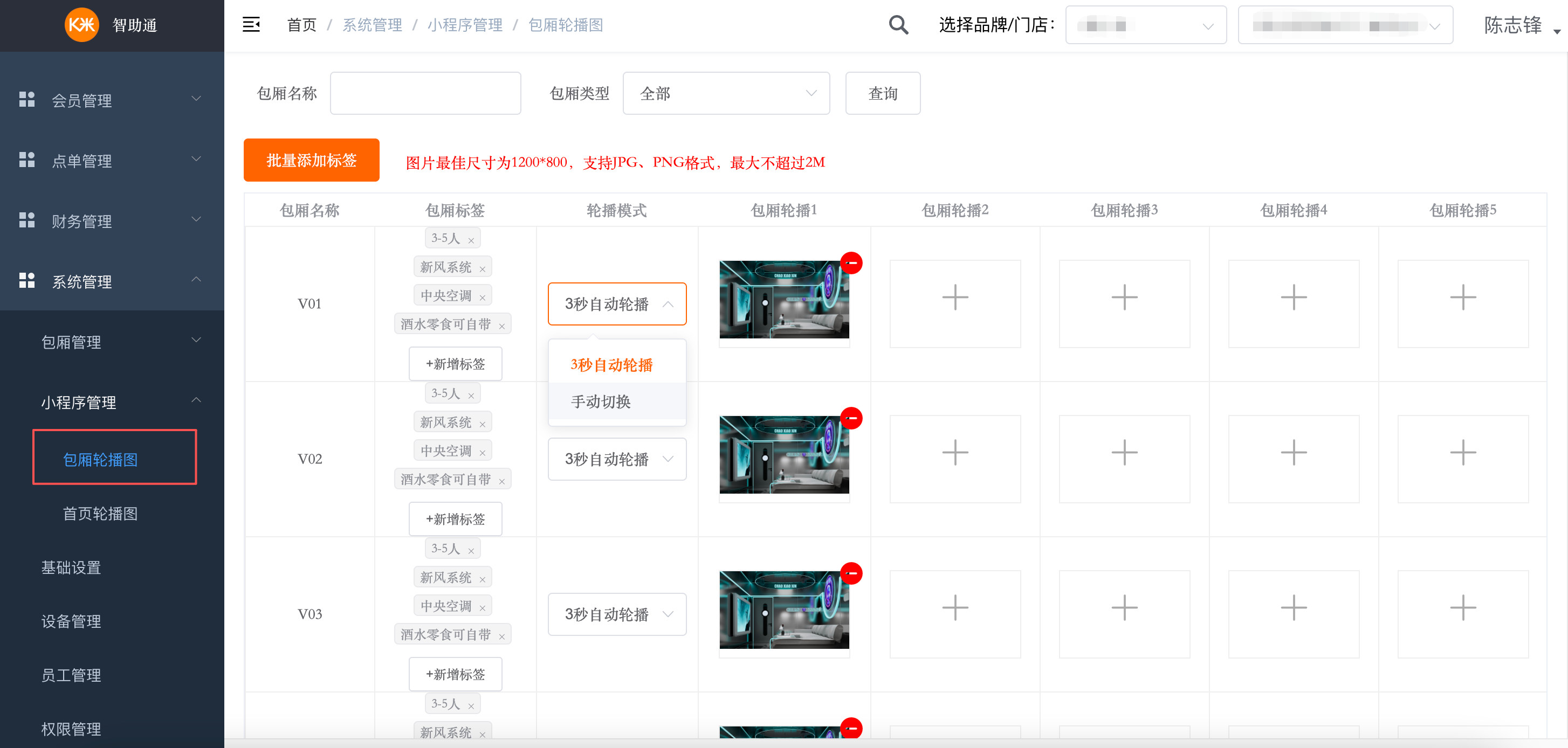This screenshot has height=748, width=1568.
Task: Choose 3秒自动轮播 option in open list
Action: 611,365
